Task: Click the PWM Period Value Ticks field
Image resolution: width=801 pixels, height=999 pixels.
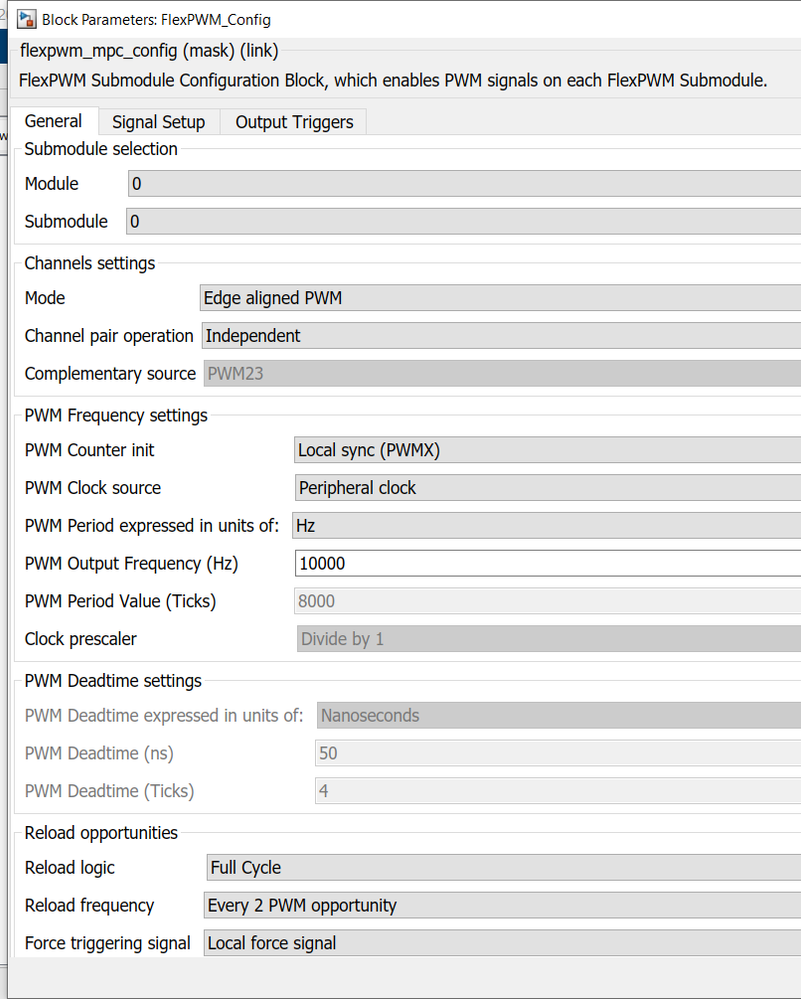Action: (547, 601)
